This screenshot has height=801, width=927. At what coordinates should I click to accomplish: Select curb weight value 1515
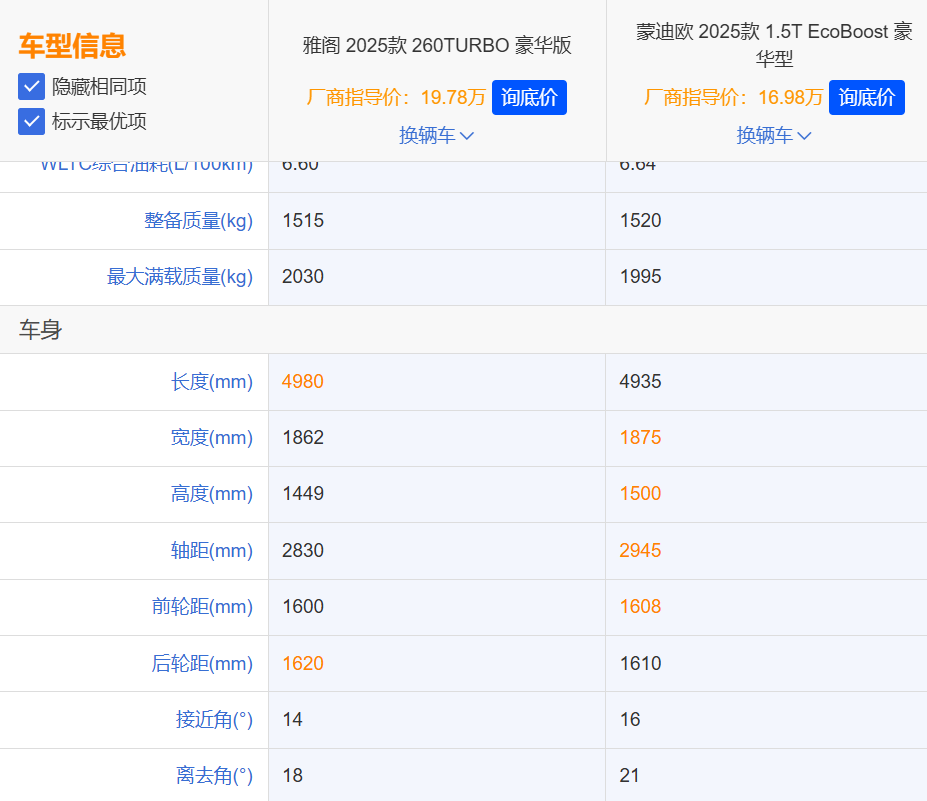coord(303,220)
